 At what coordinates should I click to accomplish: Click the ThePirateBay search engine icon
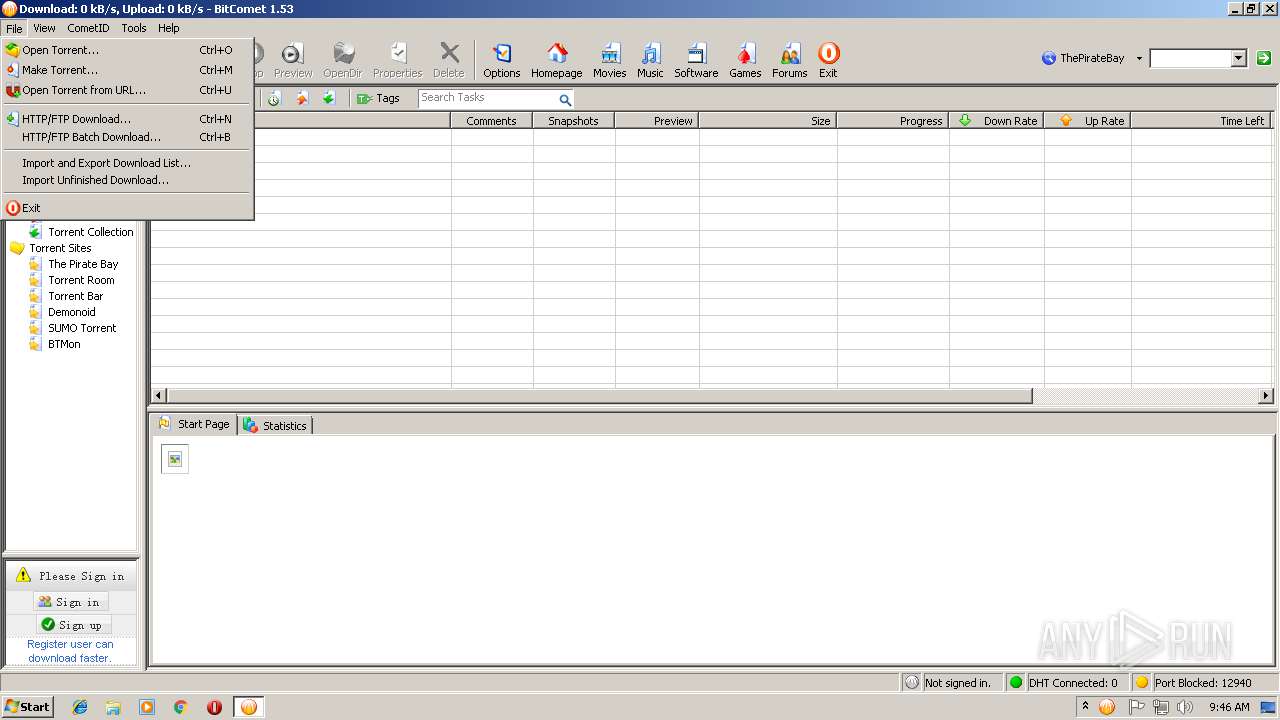coord(1049,58)
